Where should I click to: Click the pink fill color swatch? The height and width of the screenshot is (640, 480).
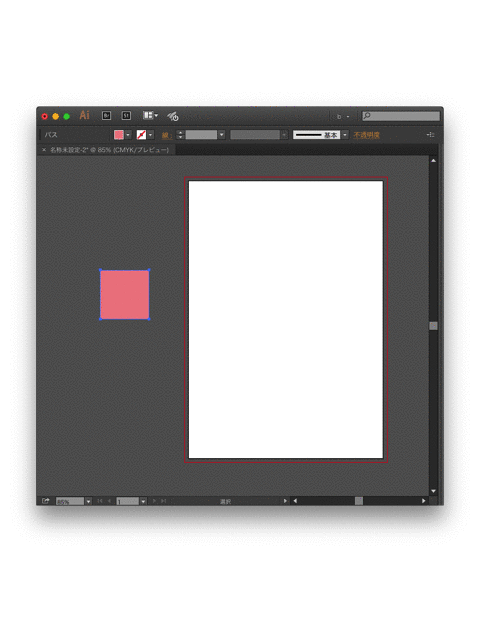pos(119,135)
